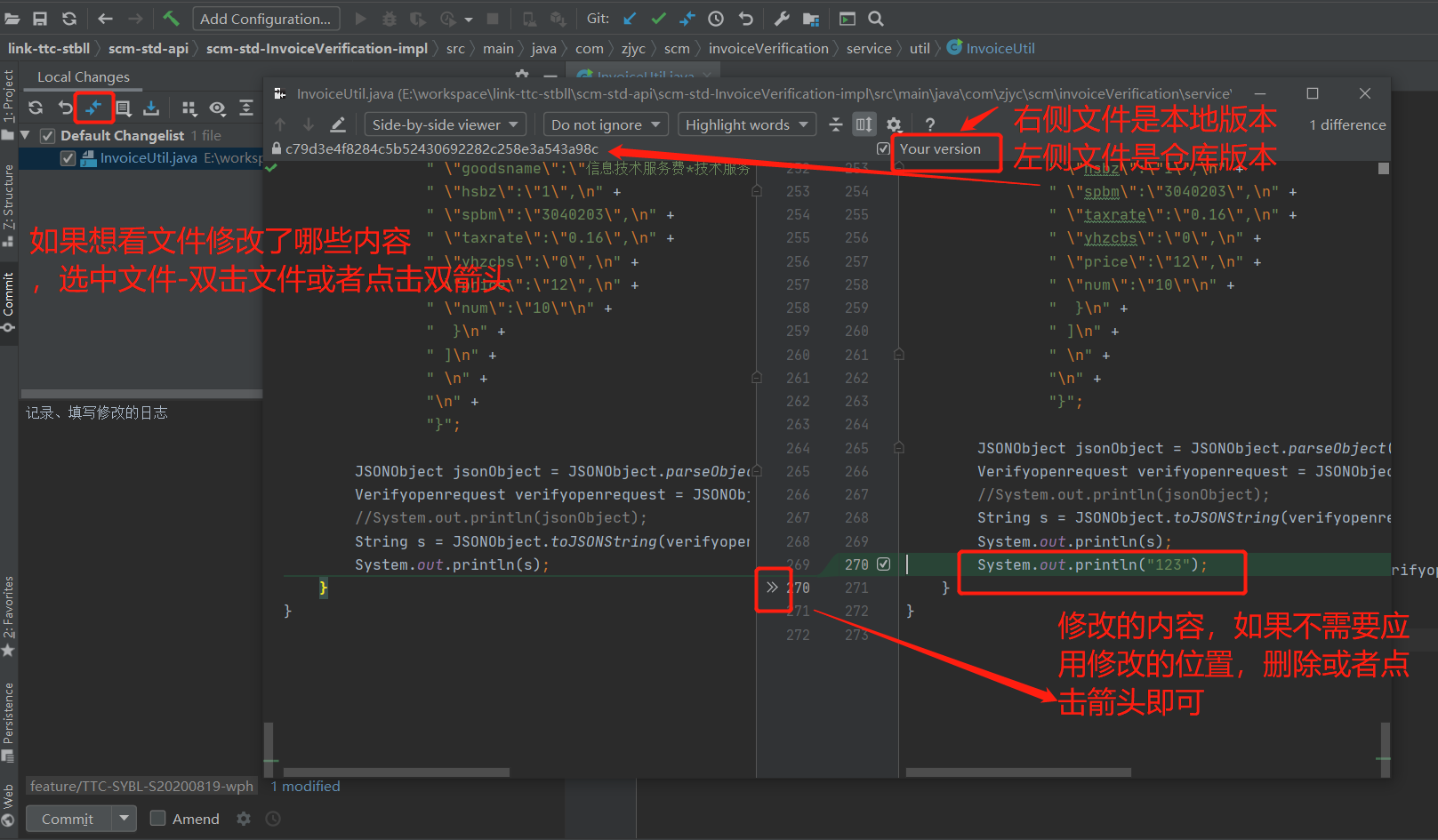Click the Local Changes panel gear icon
Image resolution: width=1438 pixels, height=840 pixels.
point(522,75)
